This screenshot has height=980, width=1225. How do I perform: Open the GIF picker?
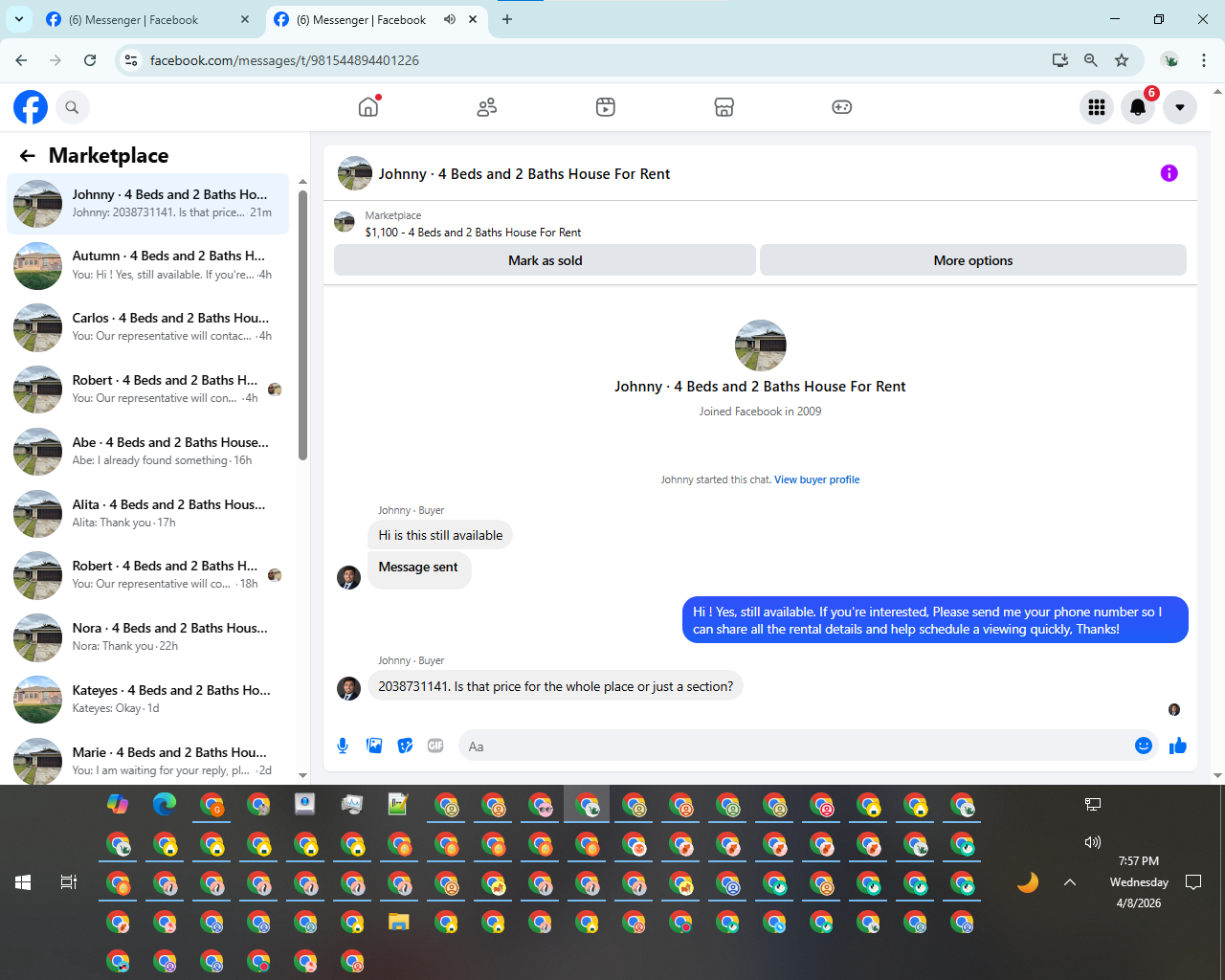coord(435,746)
